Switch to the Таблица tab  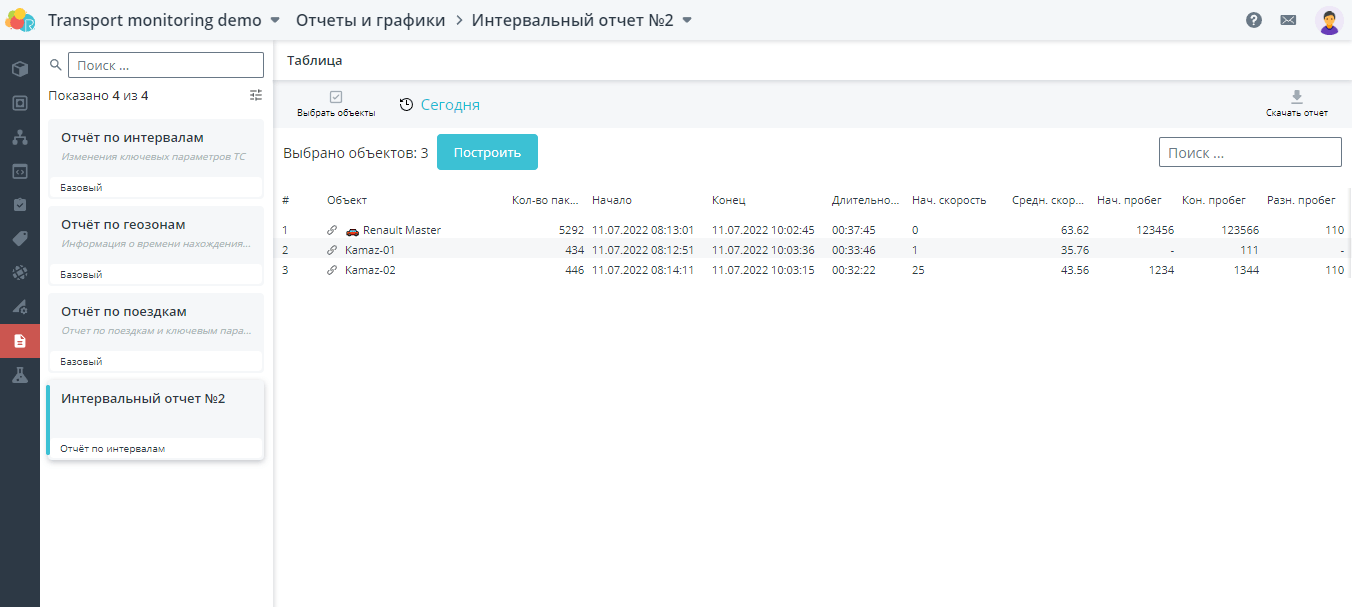pos(315,60)
